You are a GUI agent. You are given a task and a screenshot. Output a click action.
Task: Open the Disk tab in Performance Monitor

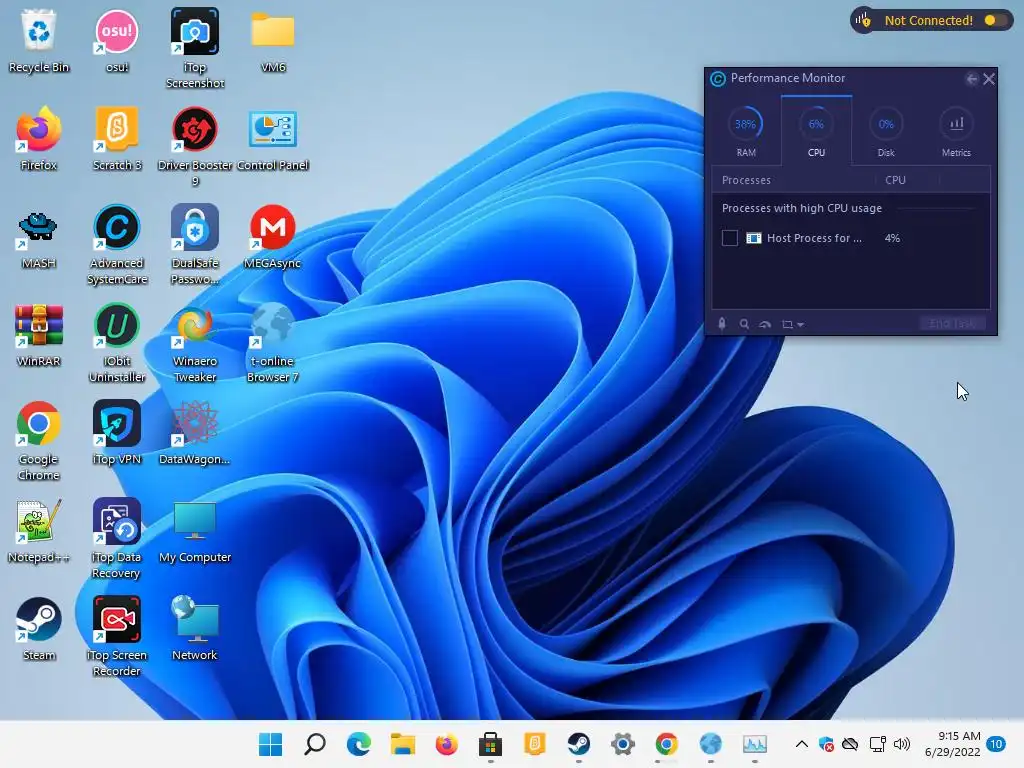point(886,131)
